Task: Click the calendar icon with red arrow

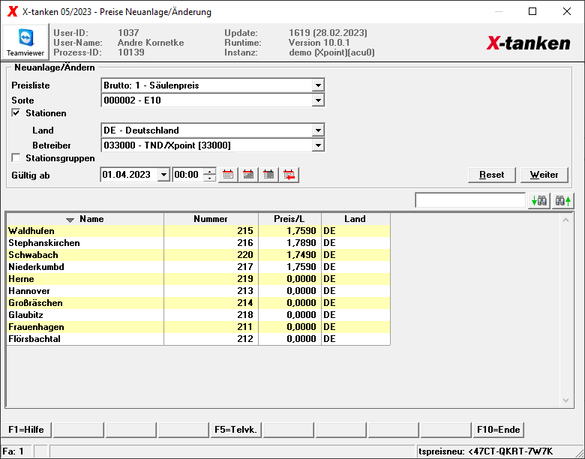Action: (289, 175)
